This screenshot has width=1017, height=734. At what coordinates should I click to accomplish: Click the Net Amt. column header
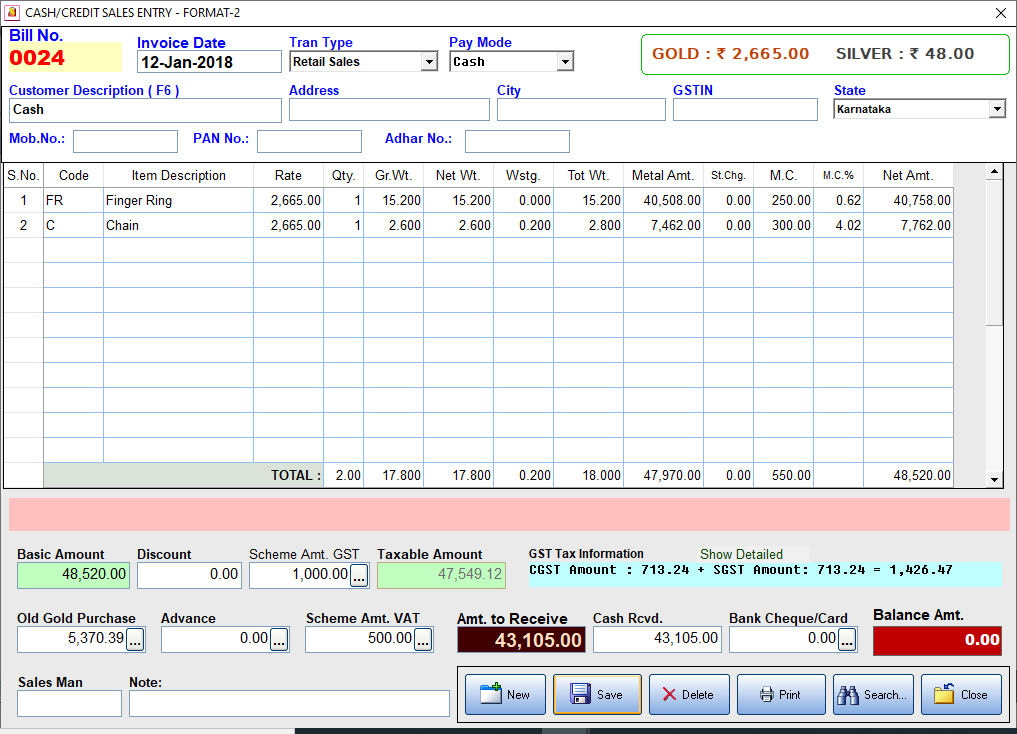908,176
